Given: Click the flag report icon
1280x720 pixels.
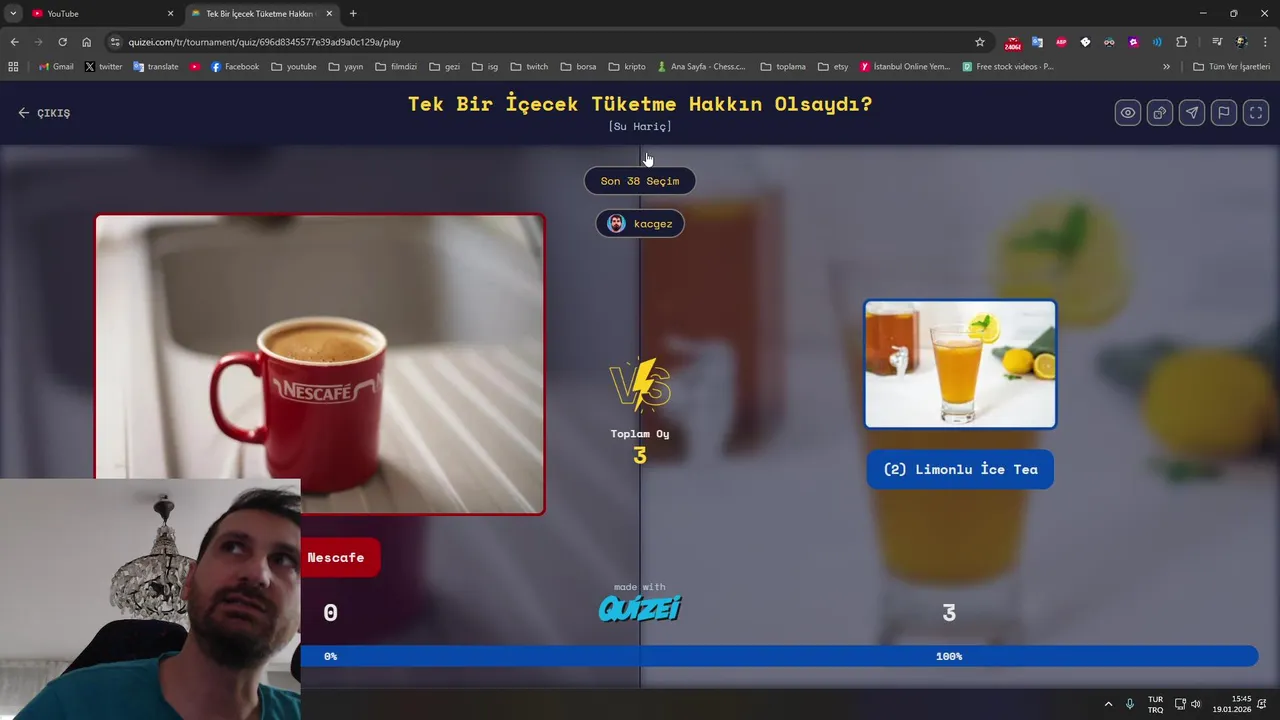Looking at the screenshot, I should tap(1224, 113).
